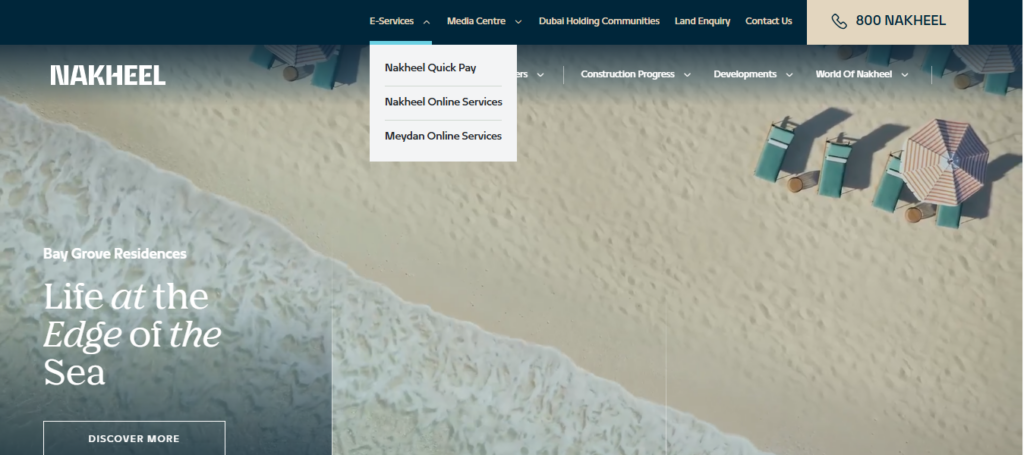Collapse the E-Services menu chevron

[426, 22]
